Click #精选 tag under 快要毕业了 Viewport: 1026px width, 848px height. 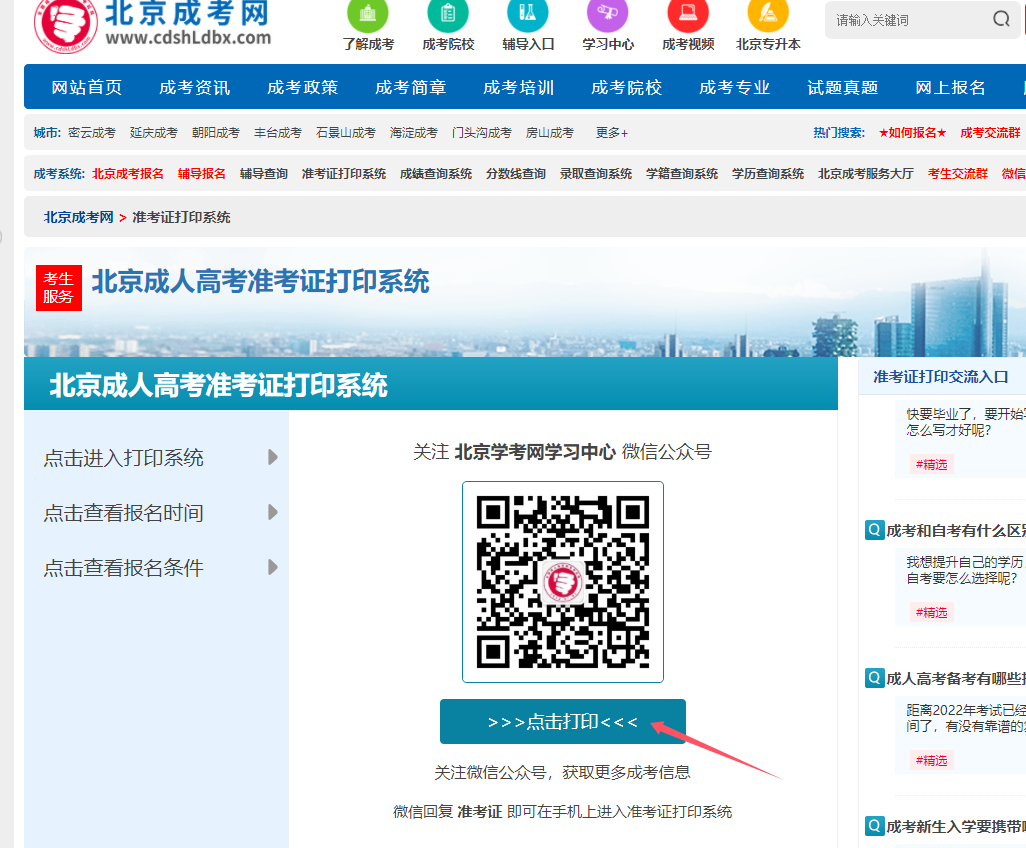click(x=931, y=465)
